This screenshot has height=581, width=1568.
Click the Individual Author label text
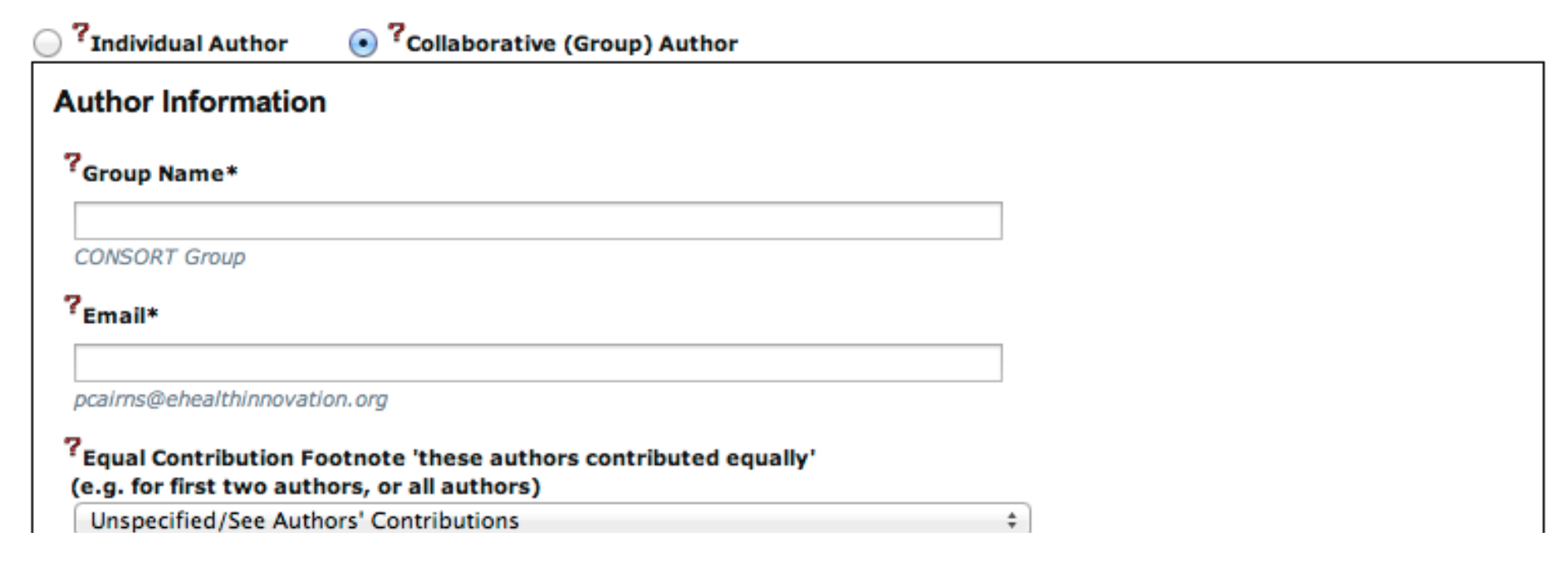coord(189,44)
